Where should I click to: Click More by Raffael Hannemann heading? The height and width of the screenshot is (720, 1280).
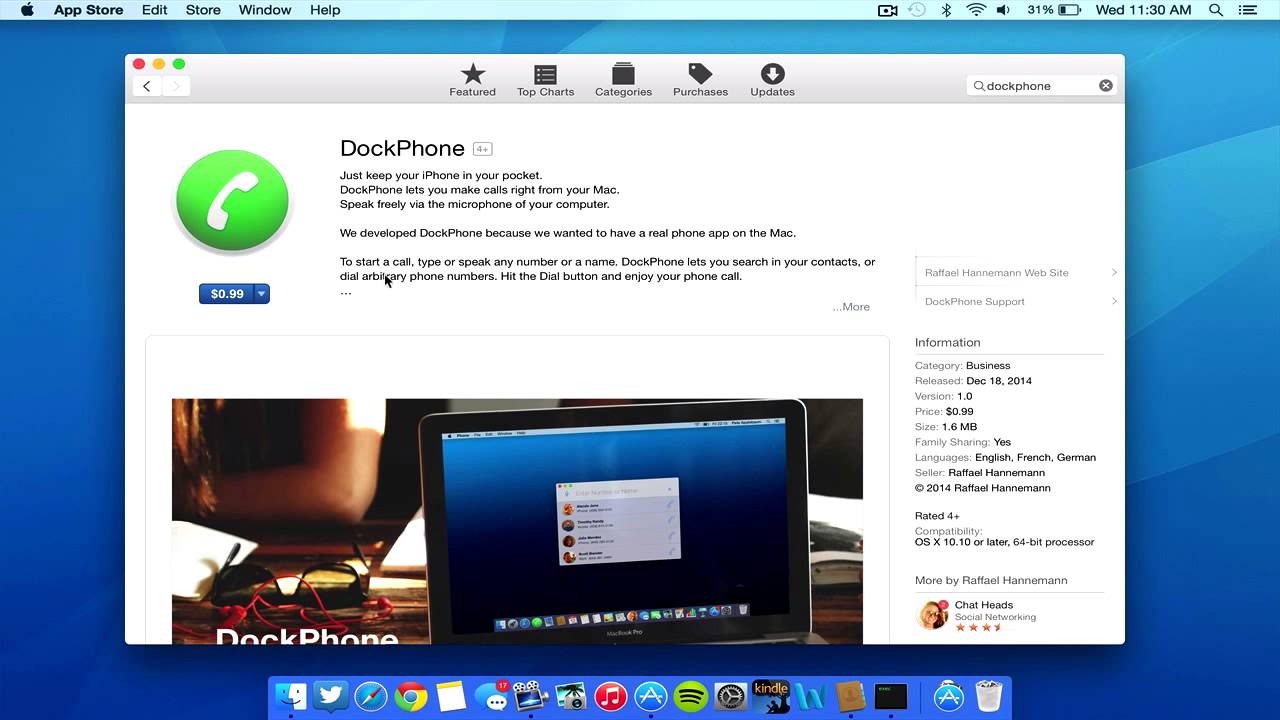click(991, 580)
